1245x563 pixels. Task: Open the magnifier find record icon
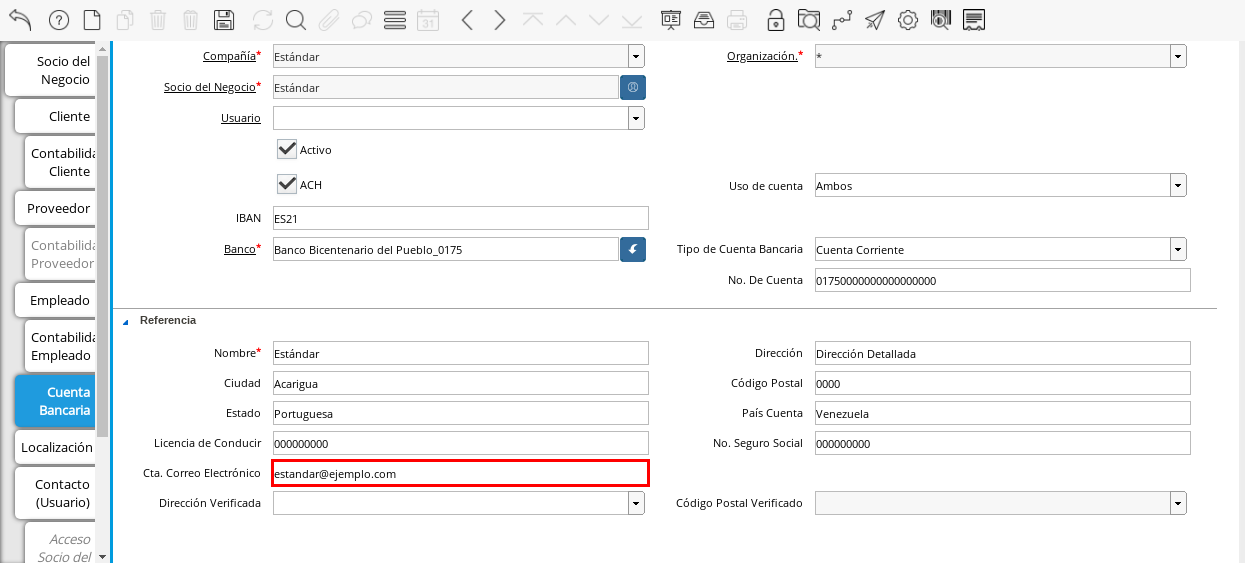295,20
